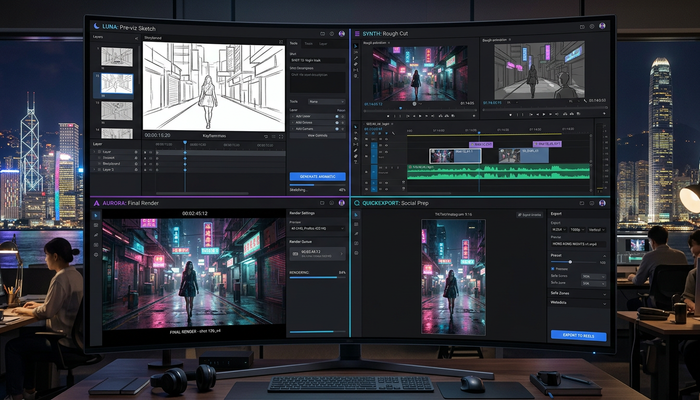Edit the HONG KONG NIGHTS filename field
Screen dimensions: 700x400
coord(579,244)
